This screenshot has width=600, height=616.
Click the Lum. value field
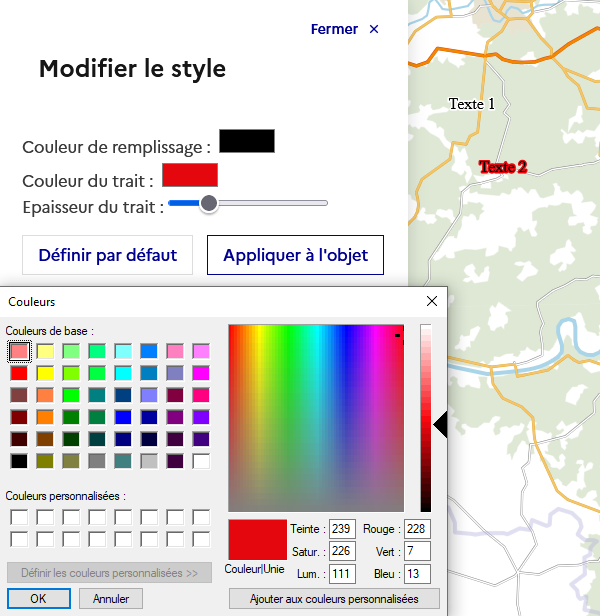click(x=342, y=574)
